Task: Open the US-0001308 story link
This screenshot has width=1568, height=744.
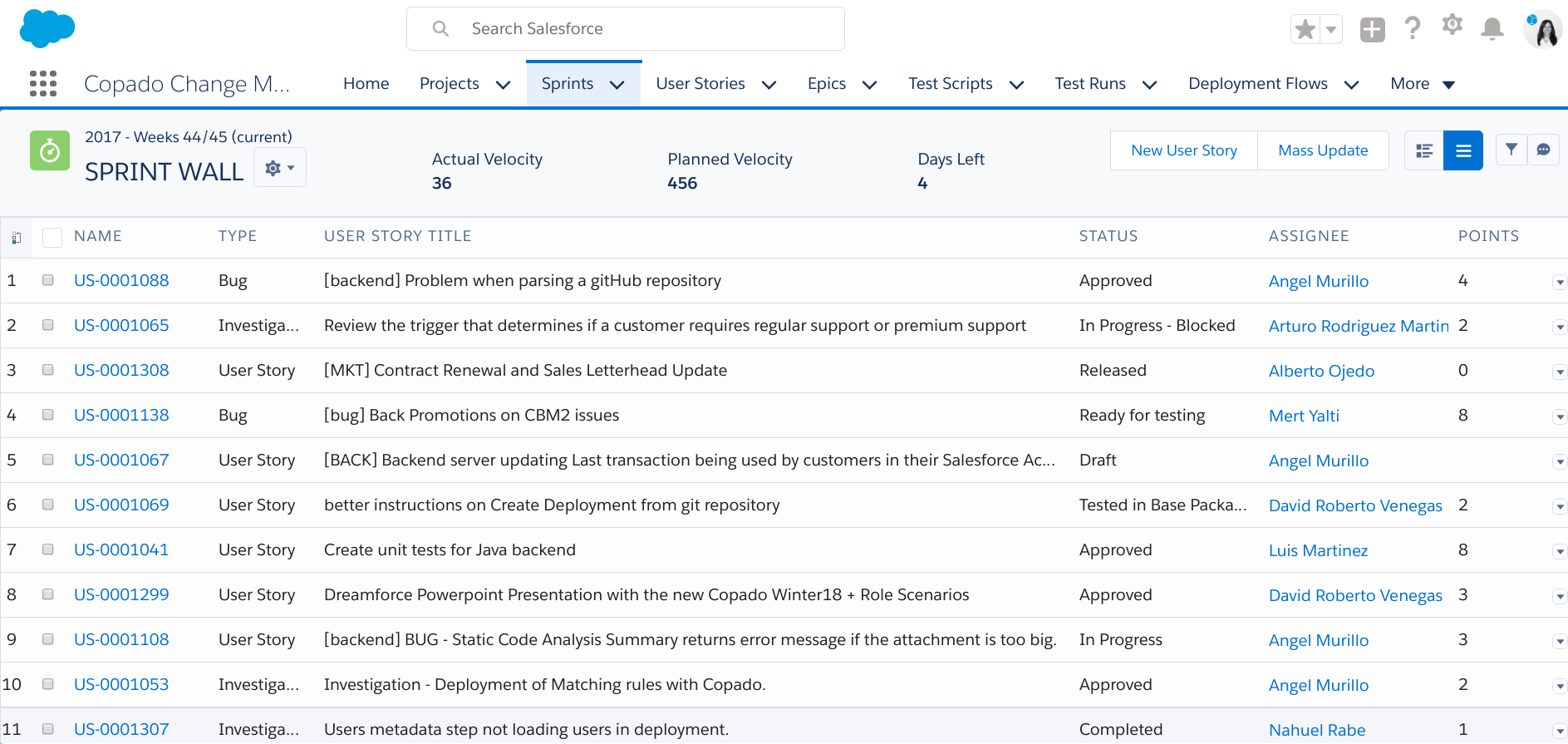Action: (121, 370)
